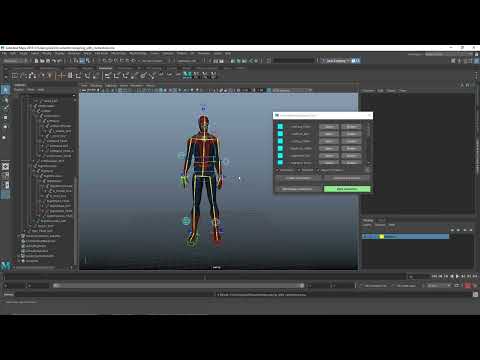Select the arrow Select tool in the toolbox
The height and width of the screenshot is (360, 480).
click(5, 90)
